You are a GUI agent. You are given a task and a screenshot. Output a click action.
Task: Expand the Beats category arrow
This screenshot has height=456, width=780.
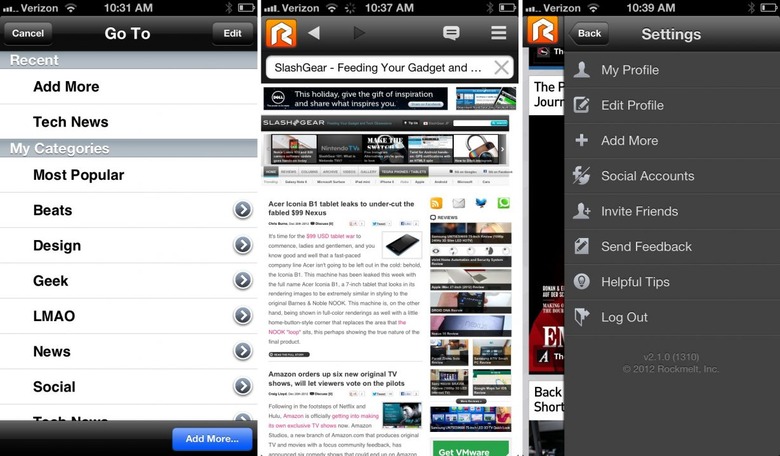click(x=243, y=210)
